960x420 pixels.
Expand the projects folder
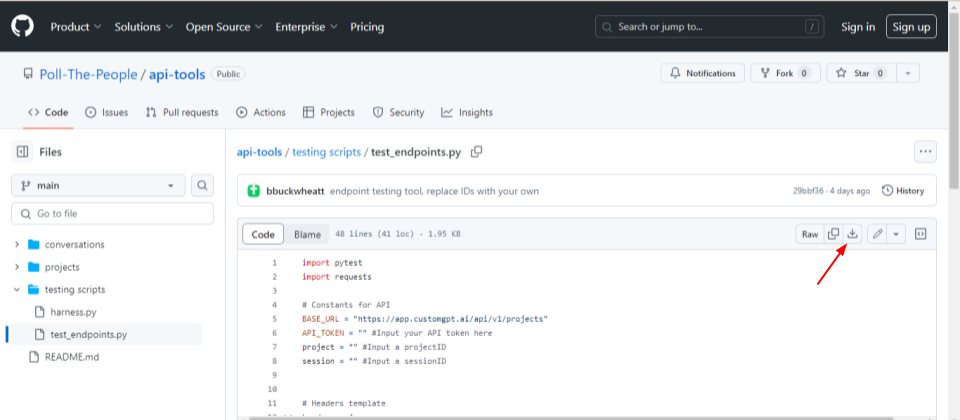[x=17, y=267]
